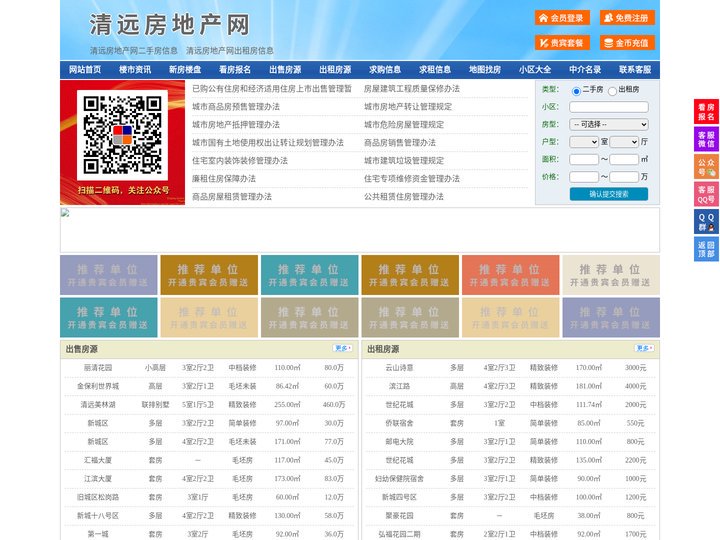
Task: Open 城市危险房屋管理规定 link
Action: coord(404,125)
